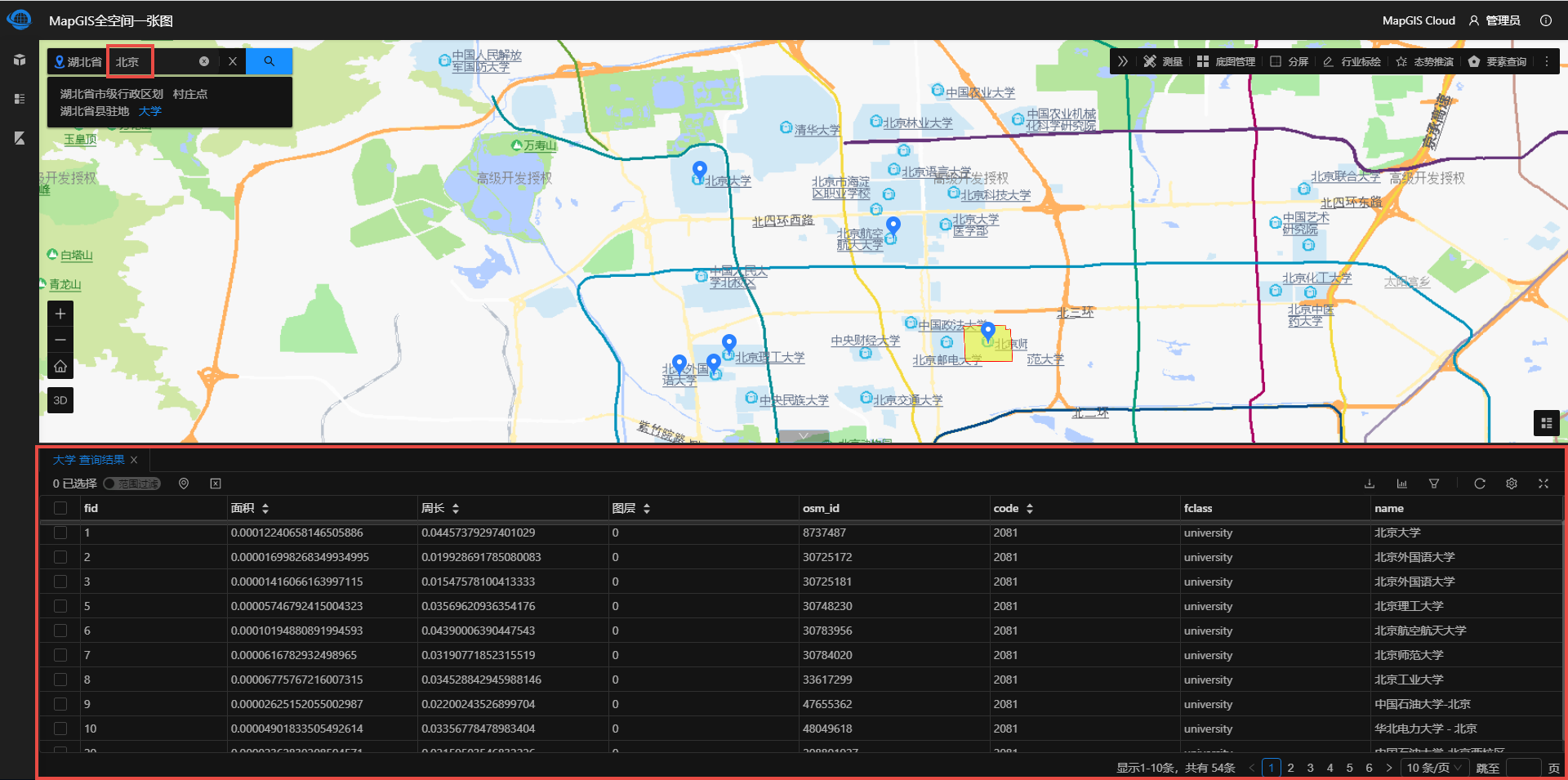Activate 分屏 split screen

(1290, 61)
